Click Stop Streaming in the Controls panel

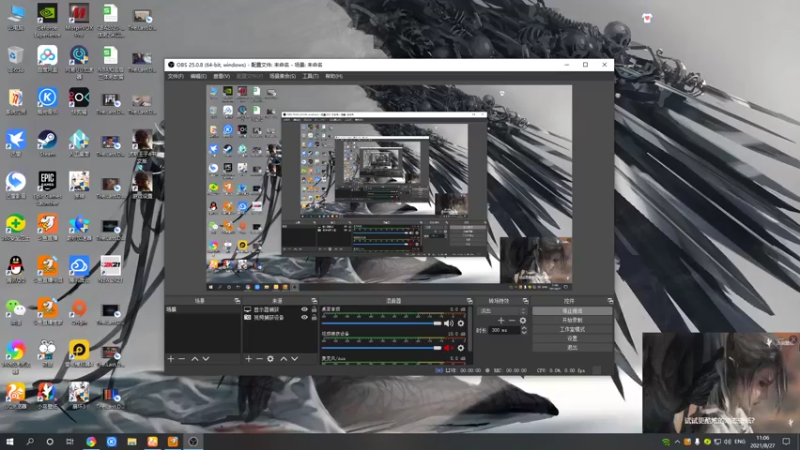tap(572, 311)
